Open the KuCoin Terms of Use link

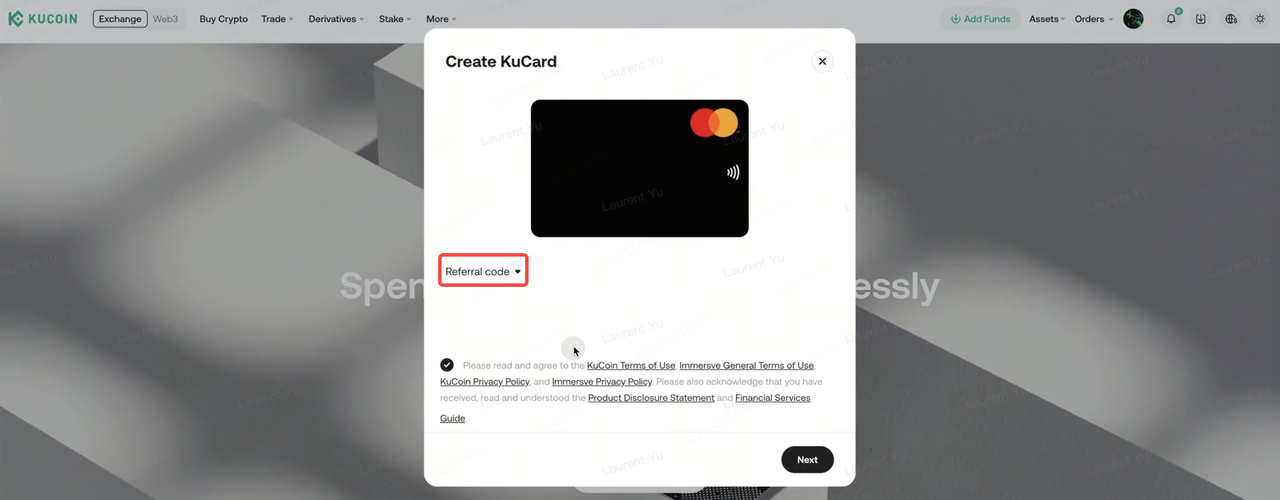(x=631, y=366)
